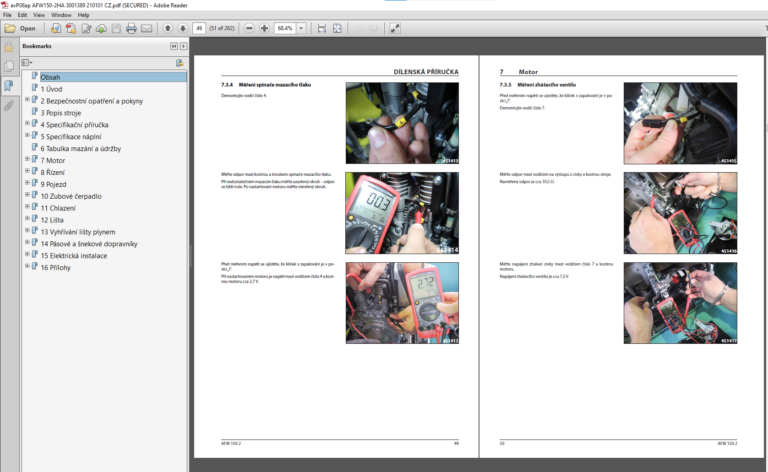The height and width of the screenshot is (472, 768).
Task: Go to next page with down arrow
Action: (183, 28)
